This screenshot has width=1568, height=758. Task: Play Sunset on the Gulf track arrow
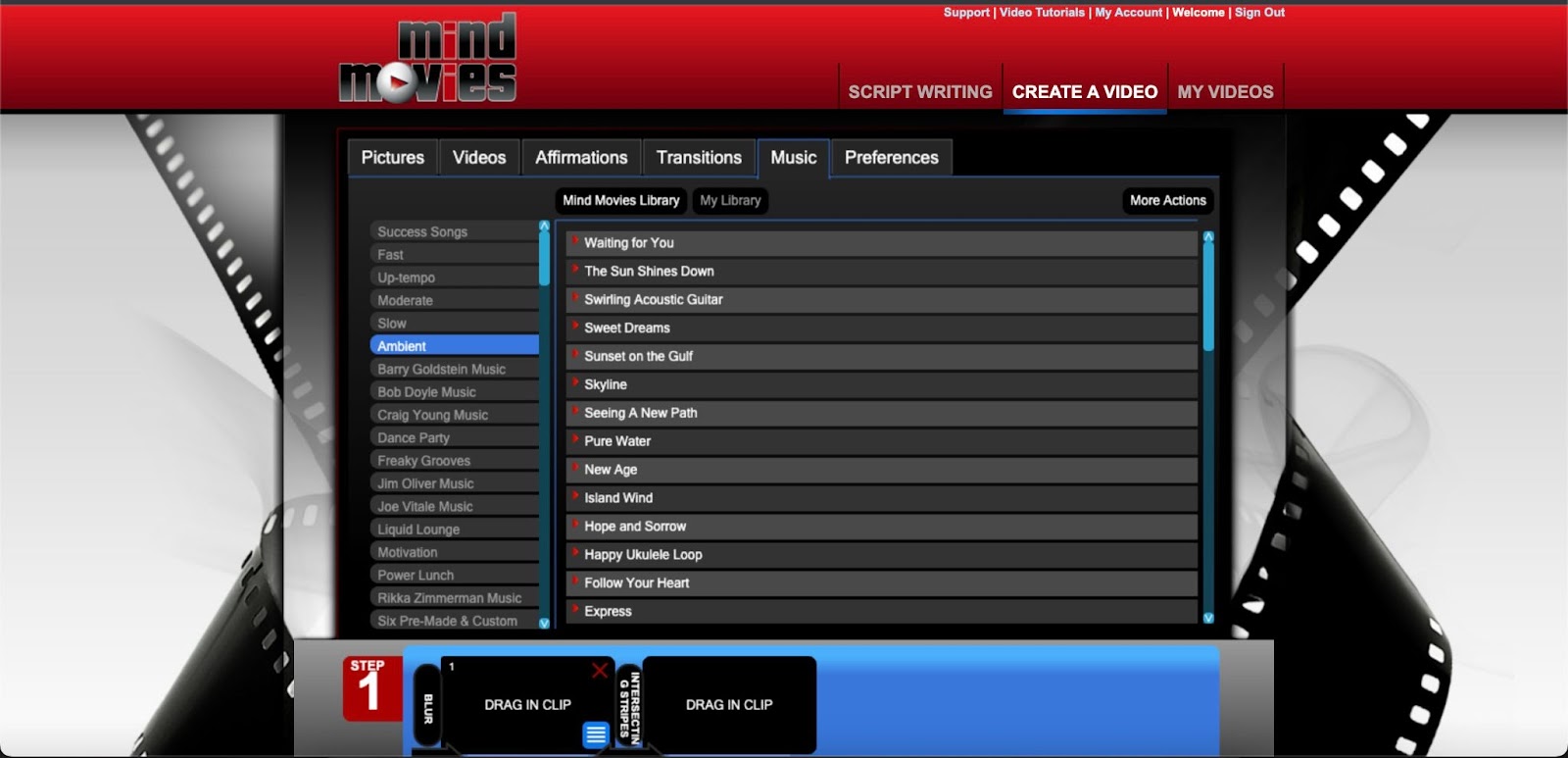coord(576,354)
